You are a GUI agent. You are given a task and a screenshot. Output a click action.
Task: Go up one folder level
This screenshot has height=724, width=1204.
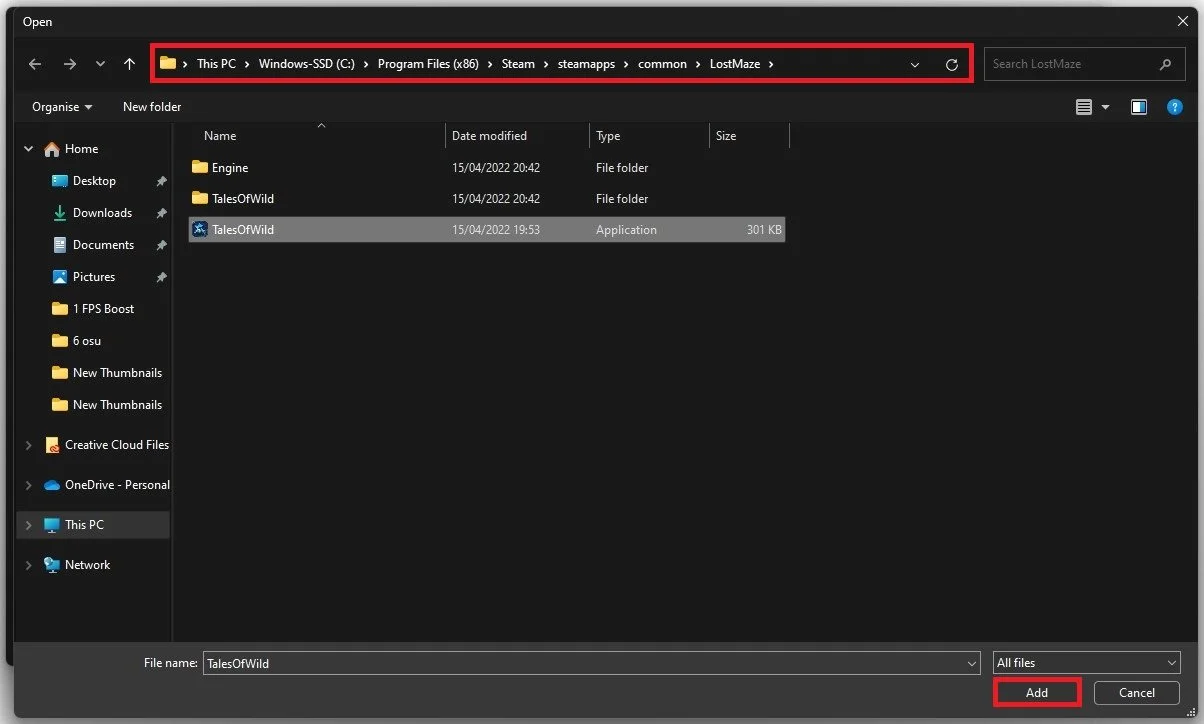tap(129, 64)
